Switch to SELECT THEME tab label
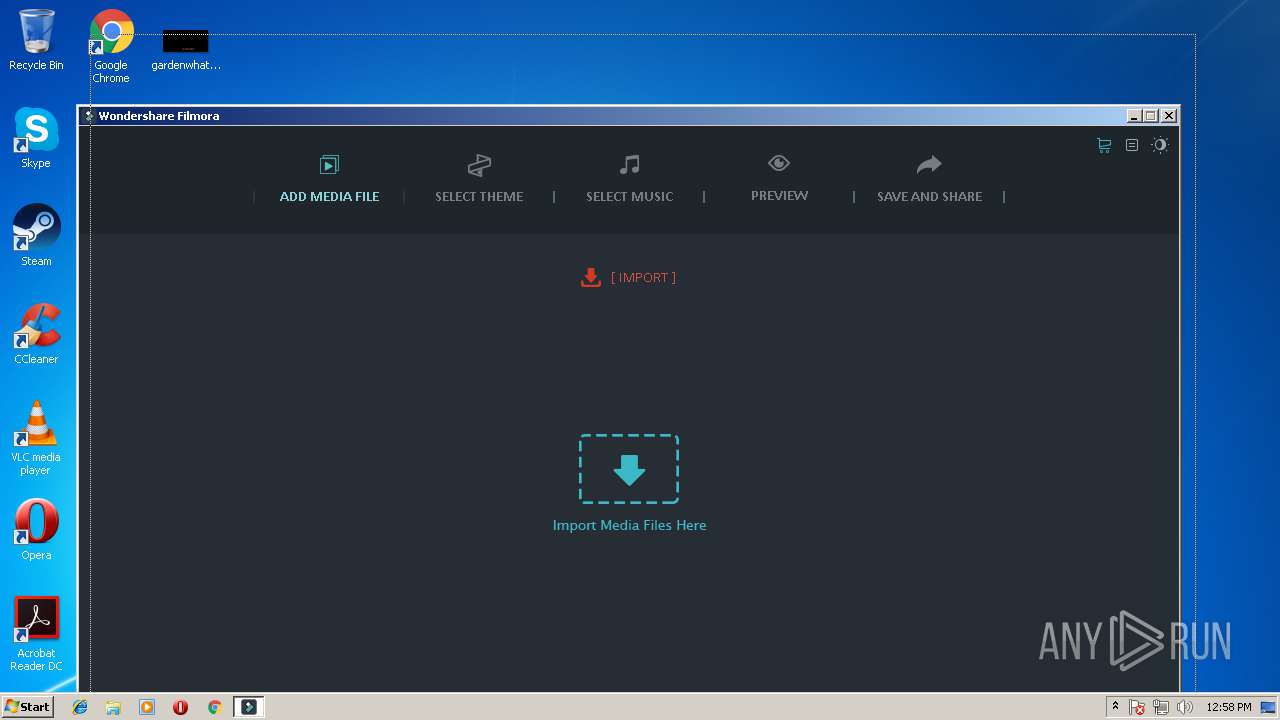1280x720 pixels. [479, 197]
